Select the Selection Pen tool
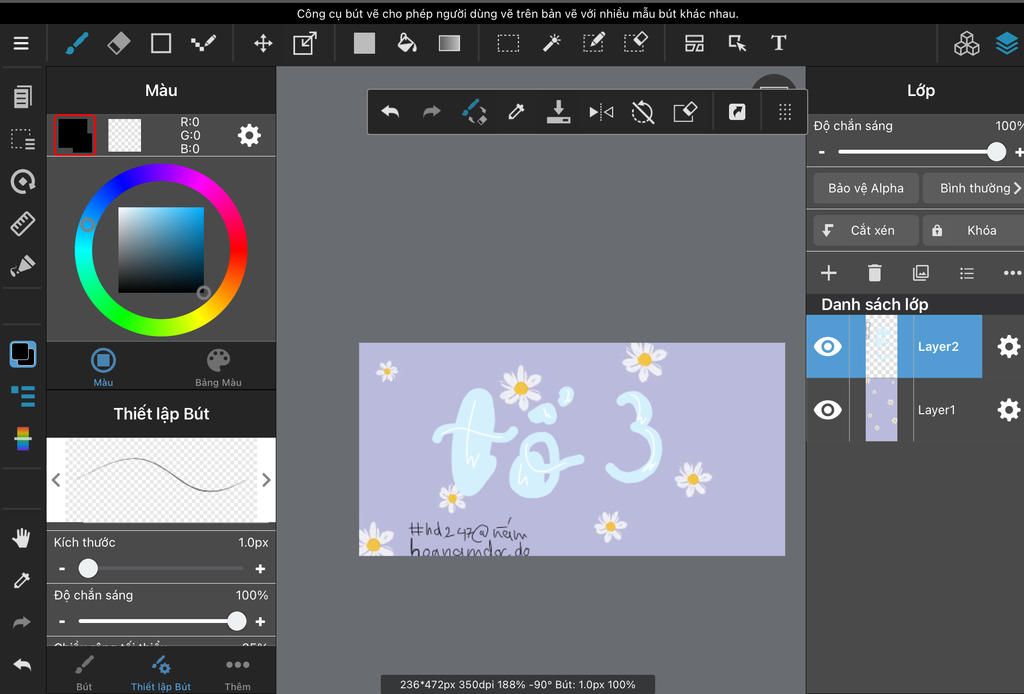Screen dimensions: 1024x694 pos(593,43)
